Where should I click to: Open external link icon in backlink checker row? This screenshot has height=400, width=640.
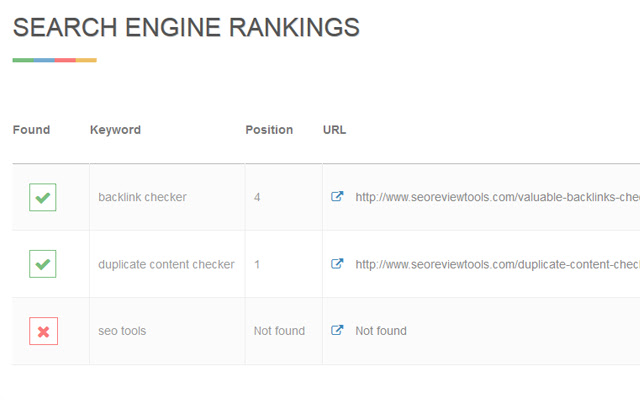coord(337,197)
